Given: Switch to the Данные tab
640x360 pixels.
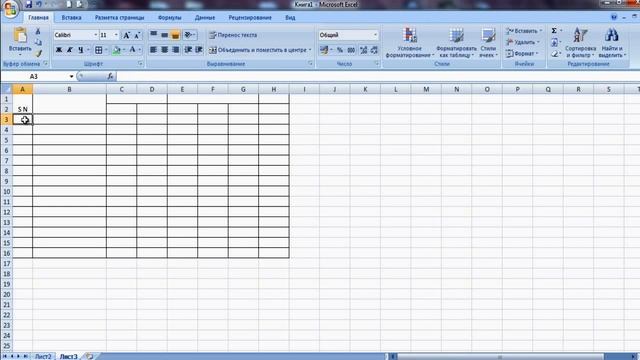Looking at the screenshot, I should point(205,18).
